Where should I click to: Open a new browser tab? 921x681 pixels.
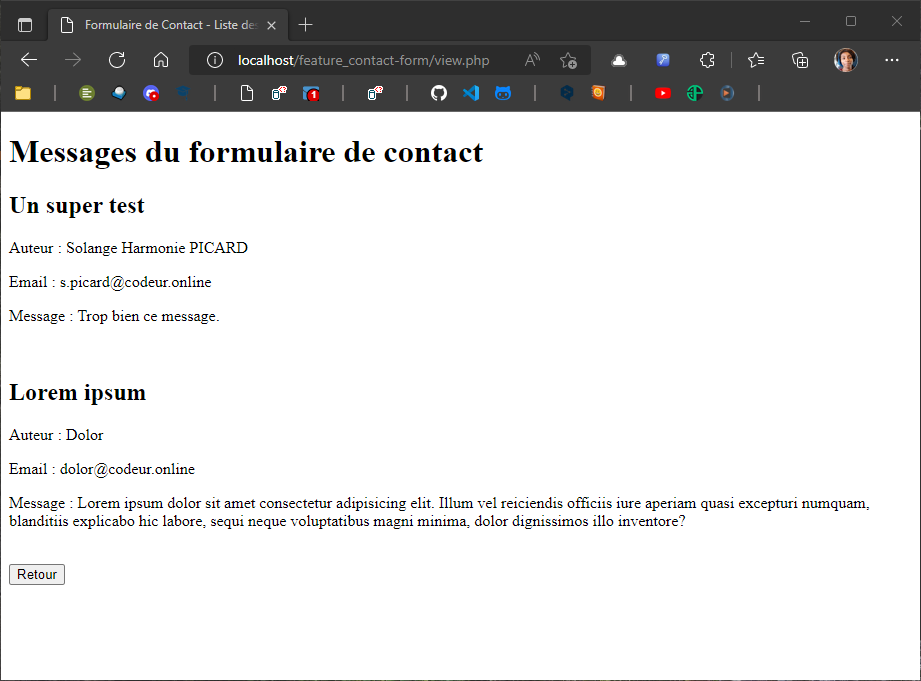[305, 25]
